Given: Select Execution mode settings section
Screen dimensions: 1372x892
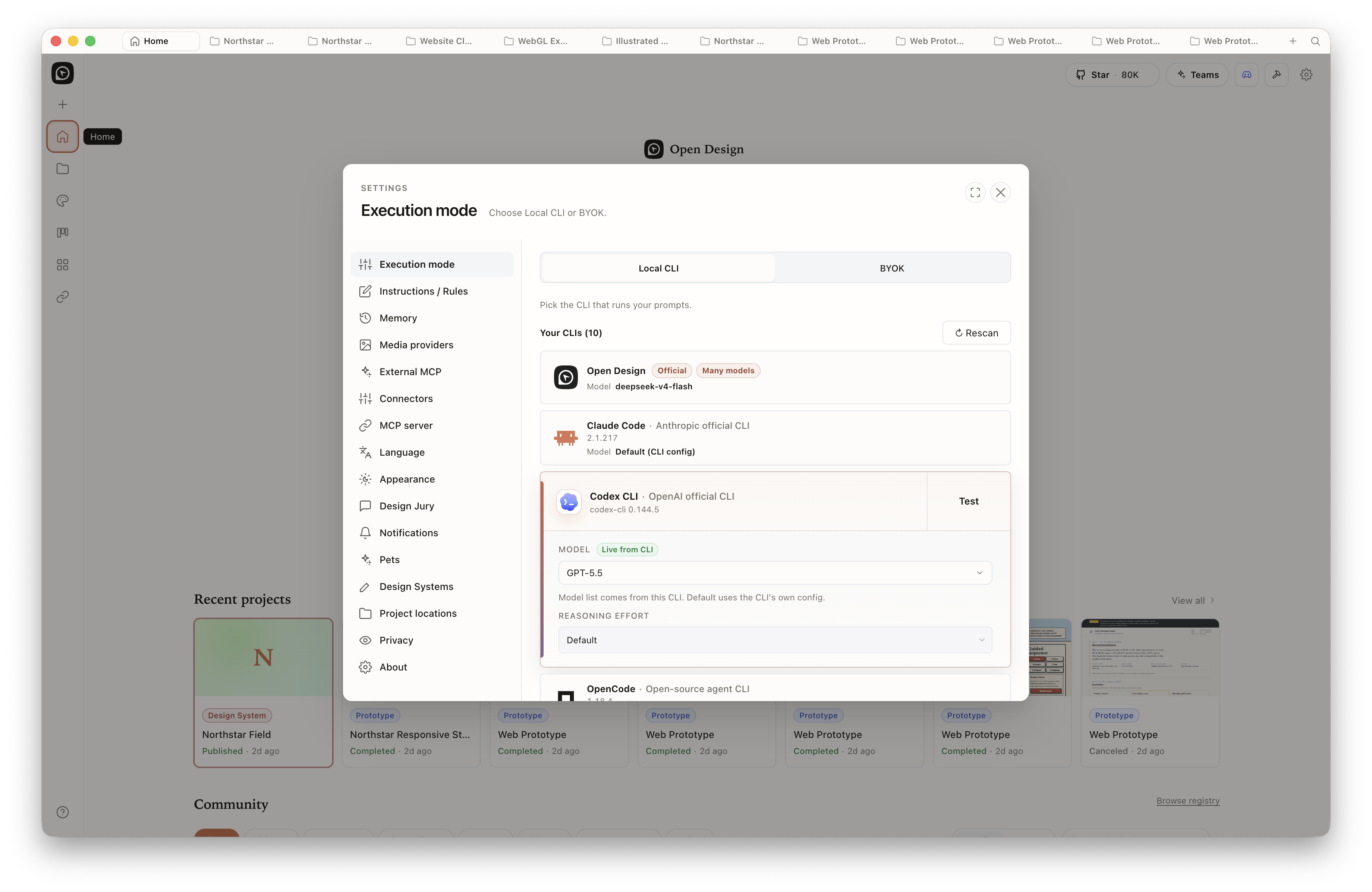Looking at the screenshot, I should click(x=432, y=265).
